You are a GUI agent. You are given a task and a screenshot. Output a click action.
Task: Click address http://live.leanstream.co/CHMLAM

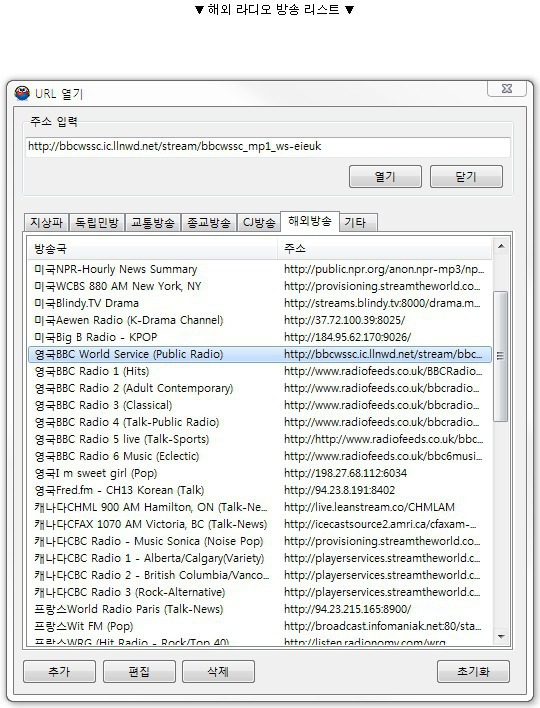(369, 507)
